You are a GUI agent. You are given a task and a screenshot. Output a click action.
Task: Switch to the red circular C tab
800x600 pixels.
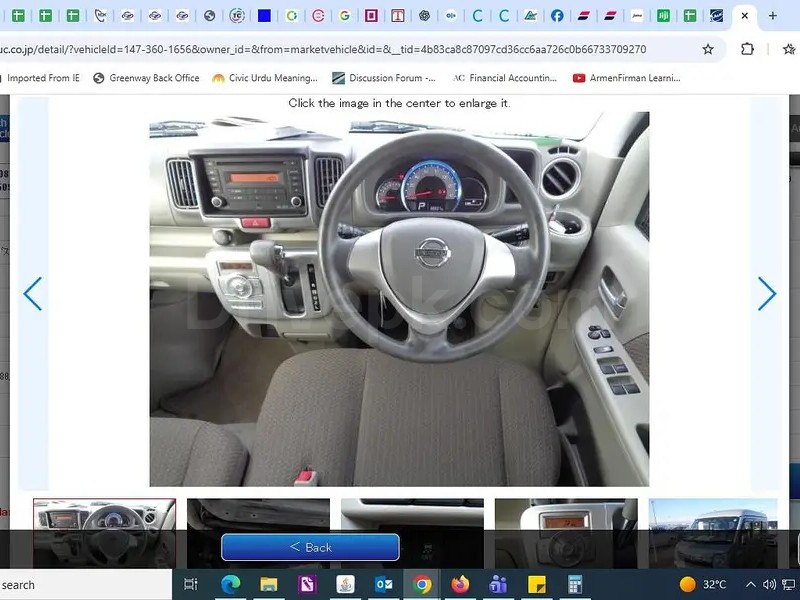(x=318, y=16)
